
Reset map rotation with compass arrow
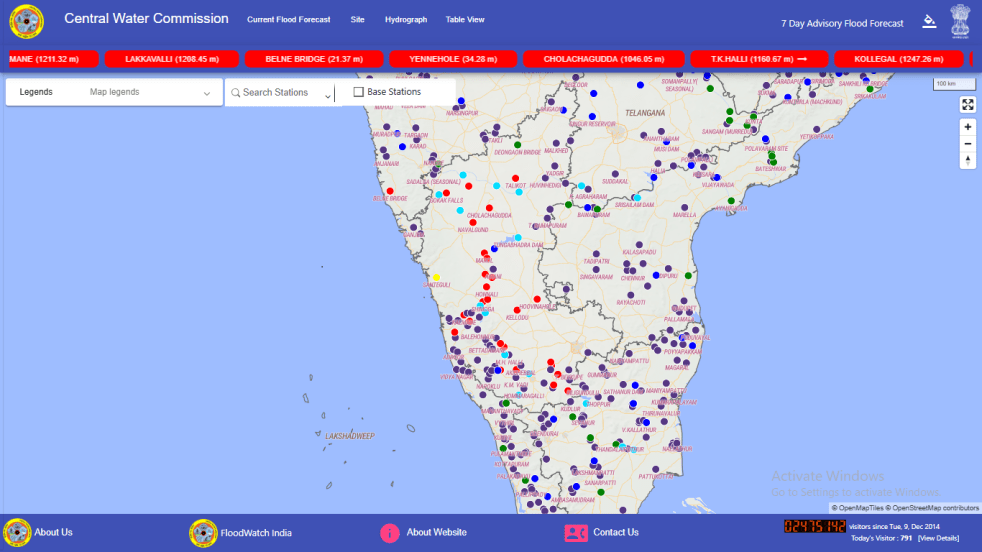(x=967, y=161)
